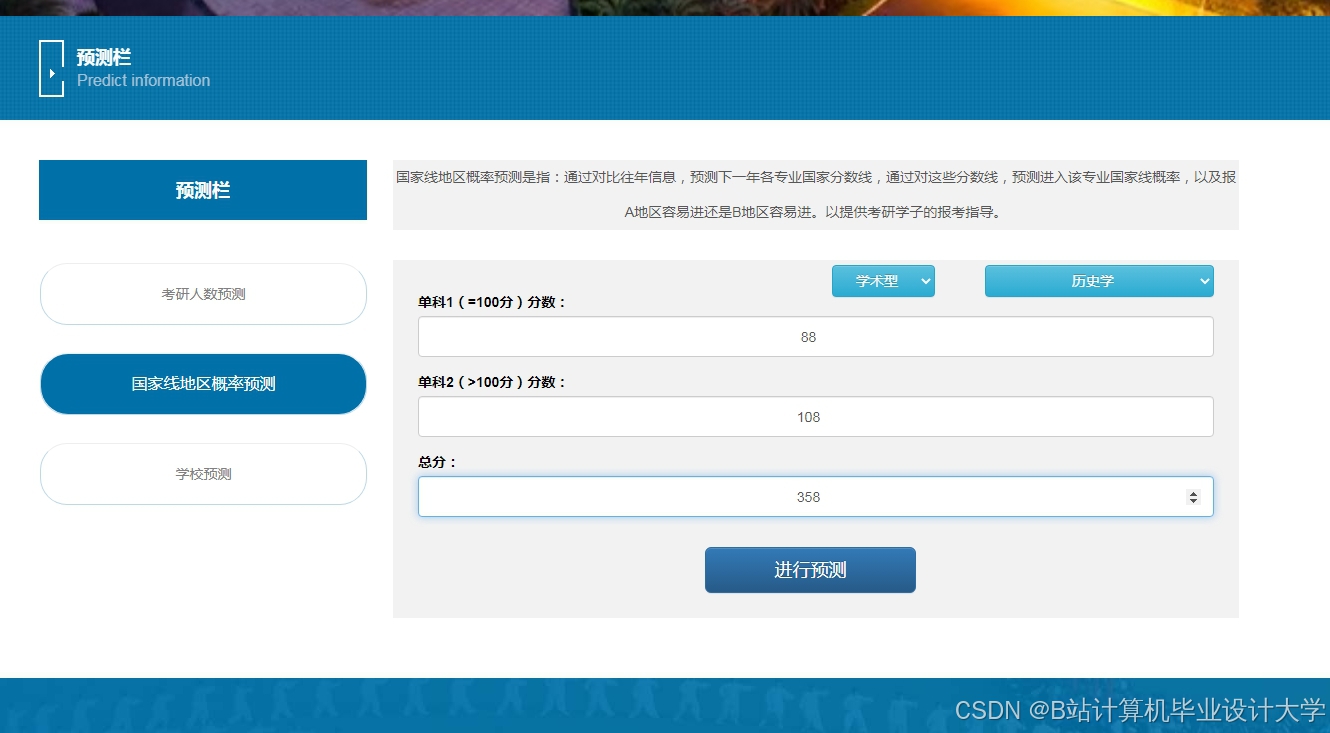Click the chevron arrow on the 学术型 selector

pos(925,281)
